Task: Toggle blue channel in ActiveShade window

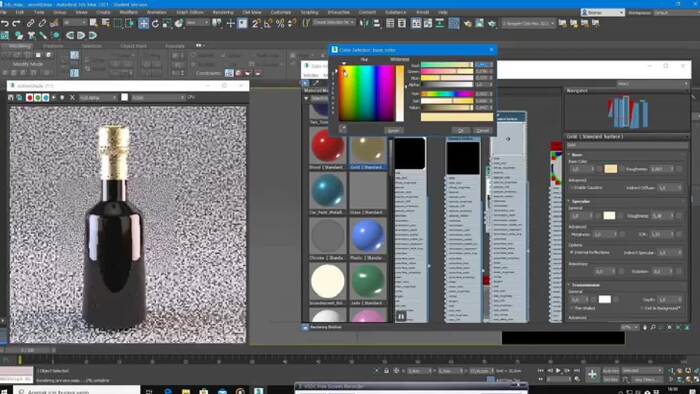Action: coord(45,97)
